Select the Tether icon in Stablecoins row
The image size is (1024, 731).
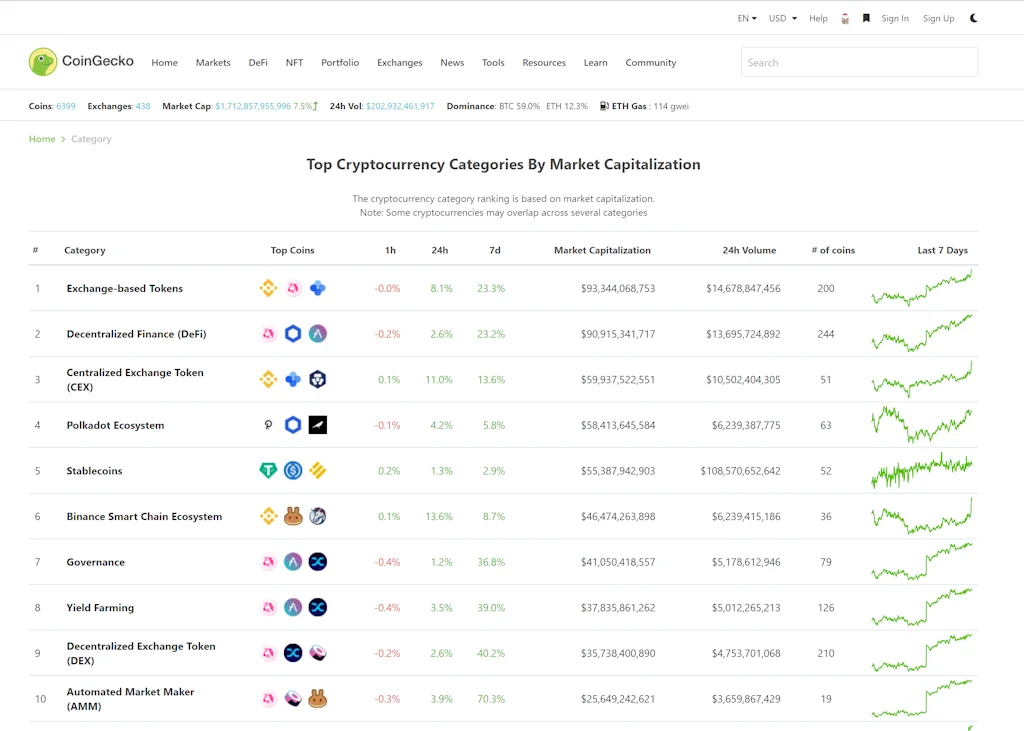268,470
